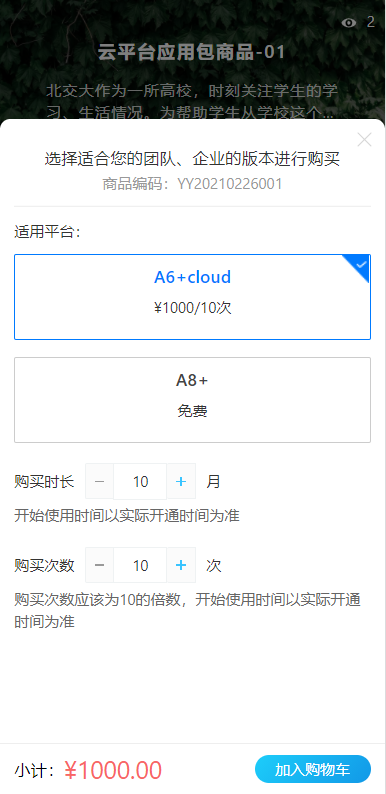
Task: Select the free A8+ platform option
Action: click(x=192, y=400)
